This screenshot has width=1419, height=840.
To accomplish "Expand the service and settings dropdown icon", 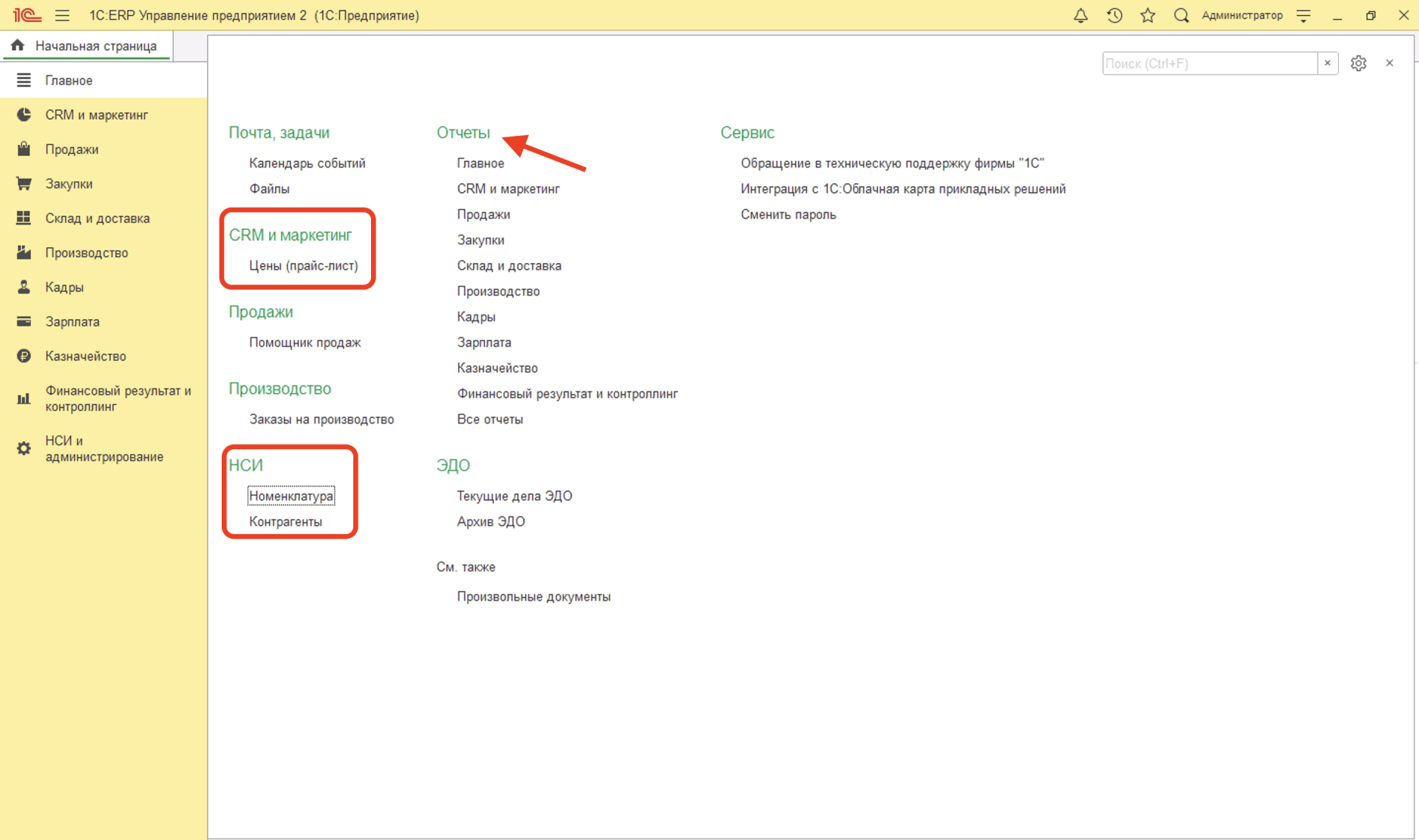I will [x=1304, y=16].
